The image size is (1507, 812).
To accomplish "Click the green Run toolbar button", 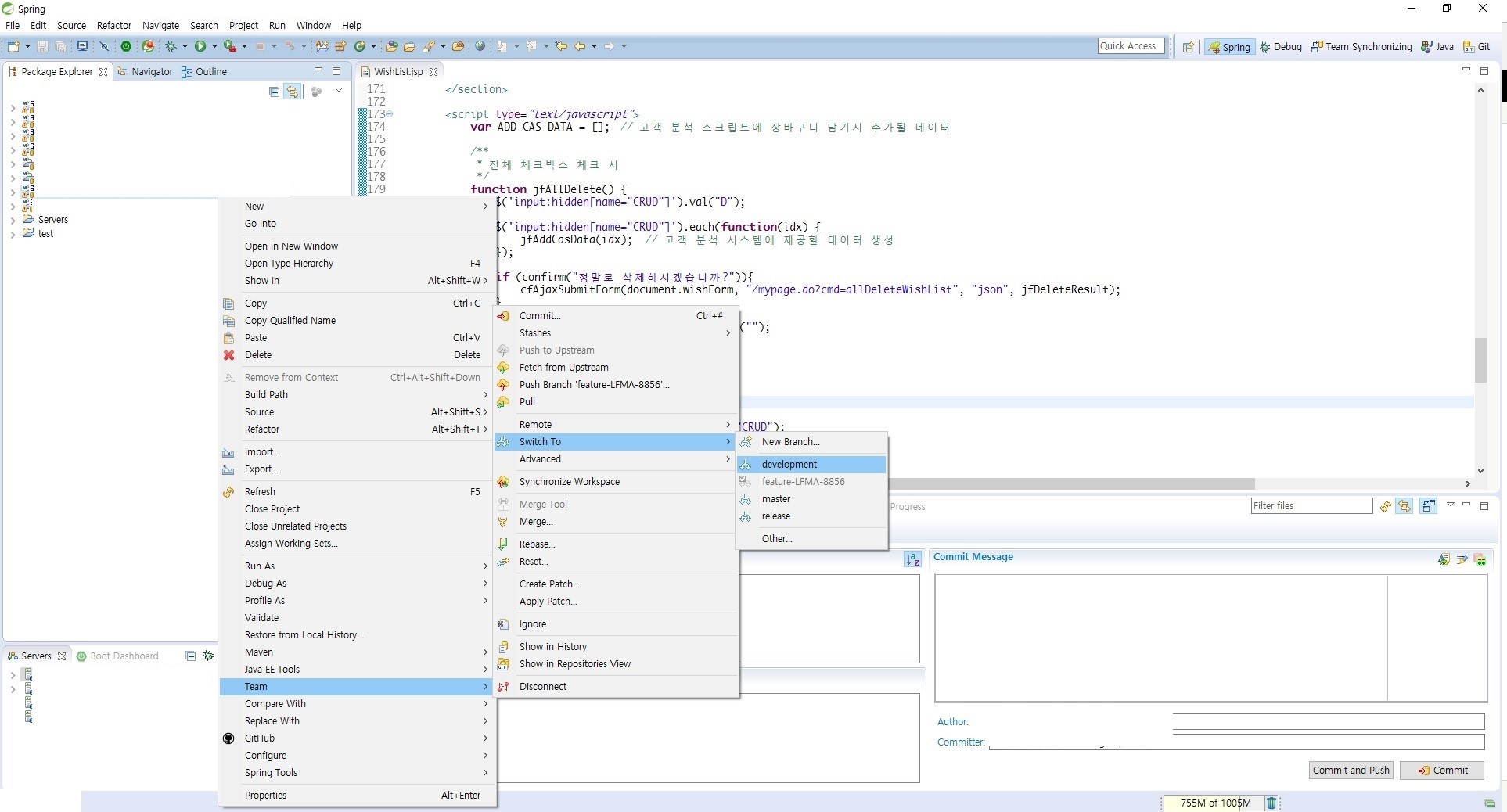I will tap(200, 46).
